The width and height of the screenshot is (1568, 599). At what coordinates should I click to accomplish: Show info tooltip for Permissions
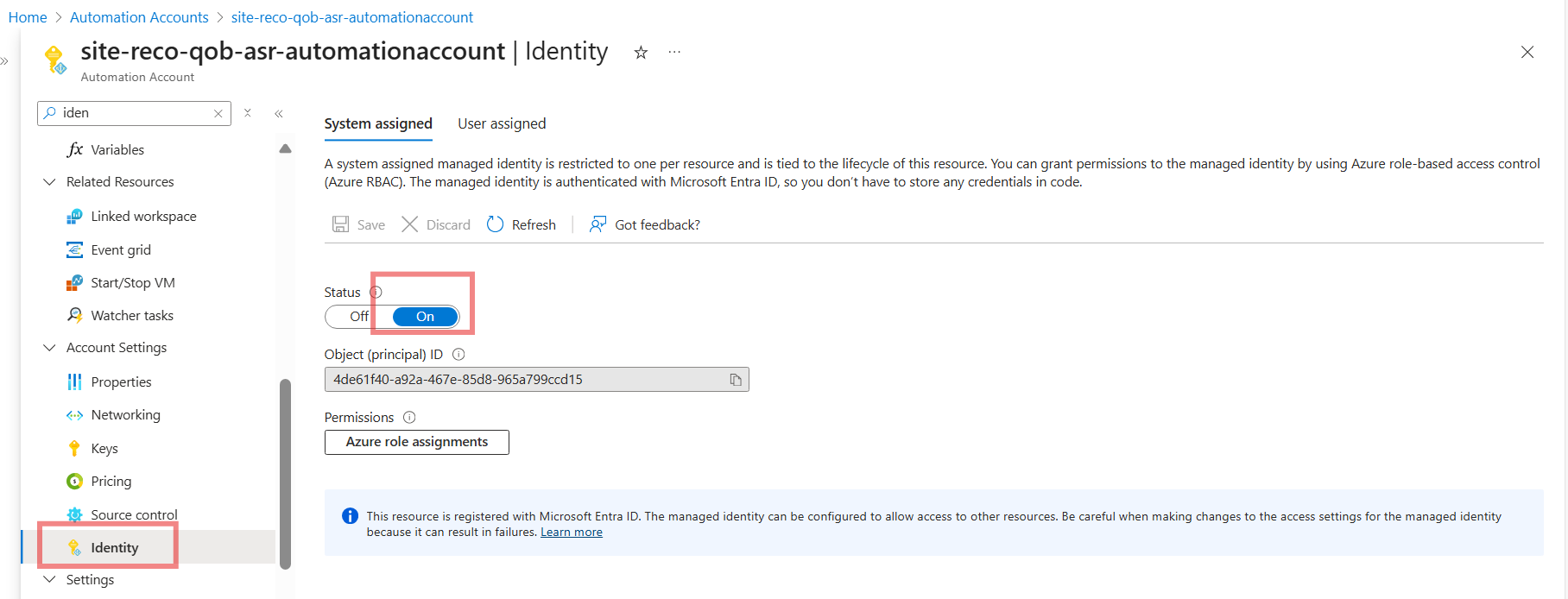409,417
